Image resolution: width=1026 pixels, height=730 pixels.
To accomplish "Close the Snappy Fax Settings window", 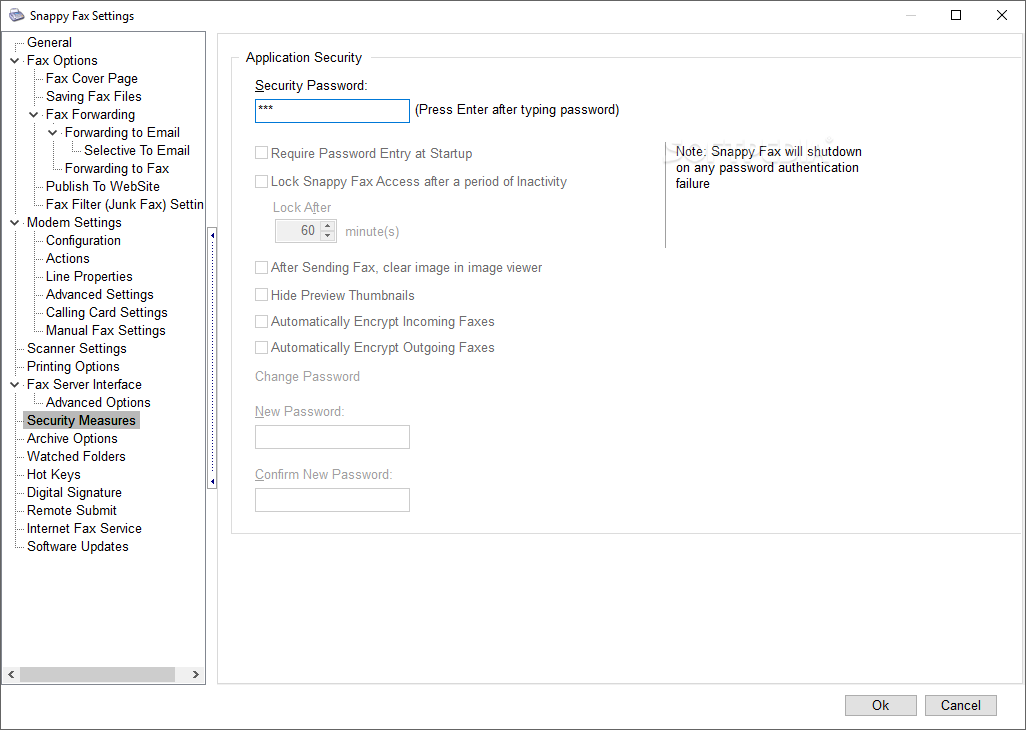I will (x=1002, y=15).
